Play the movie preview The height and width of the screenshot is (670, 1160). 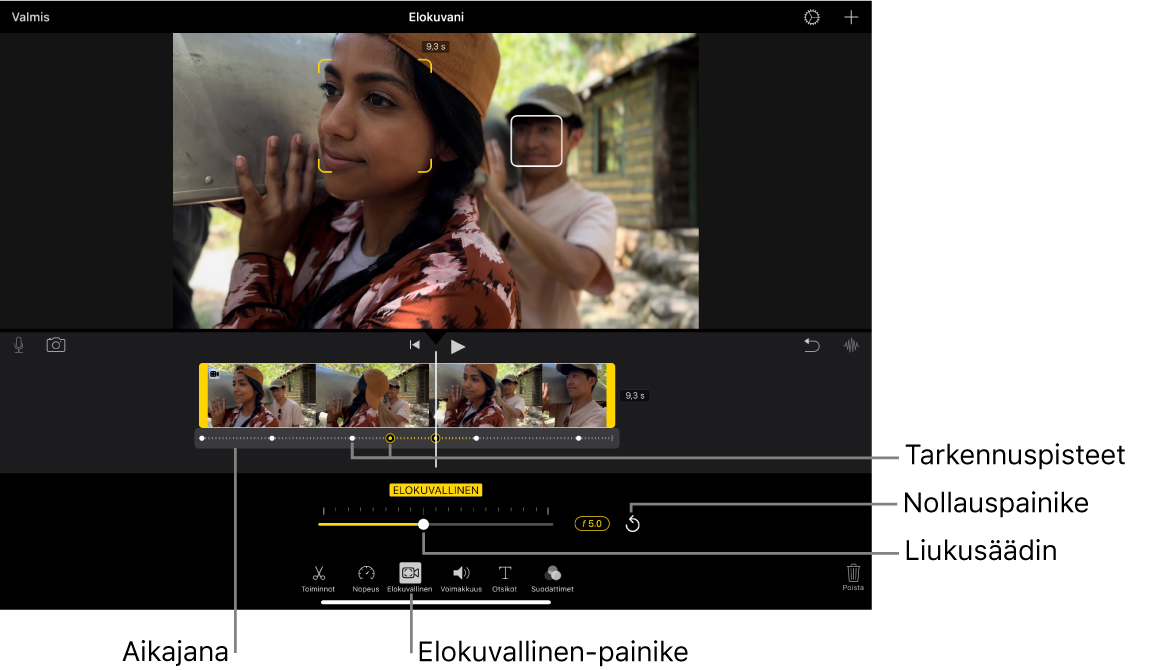pos(457,346)
